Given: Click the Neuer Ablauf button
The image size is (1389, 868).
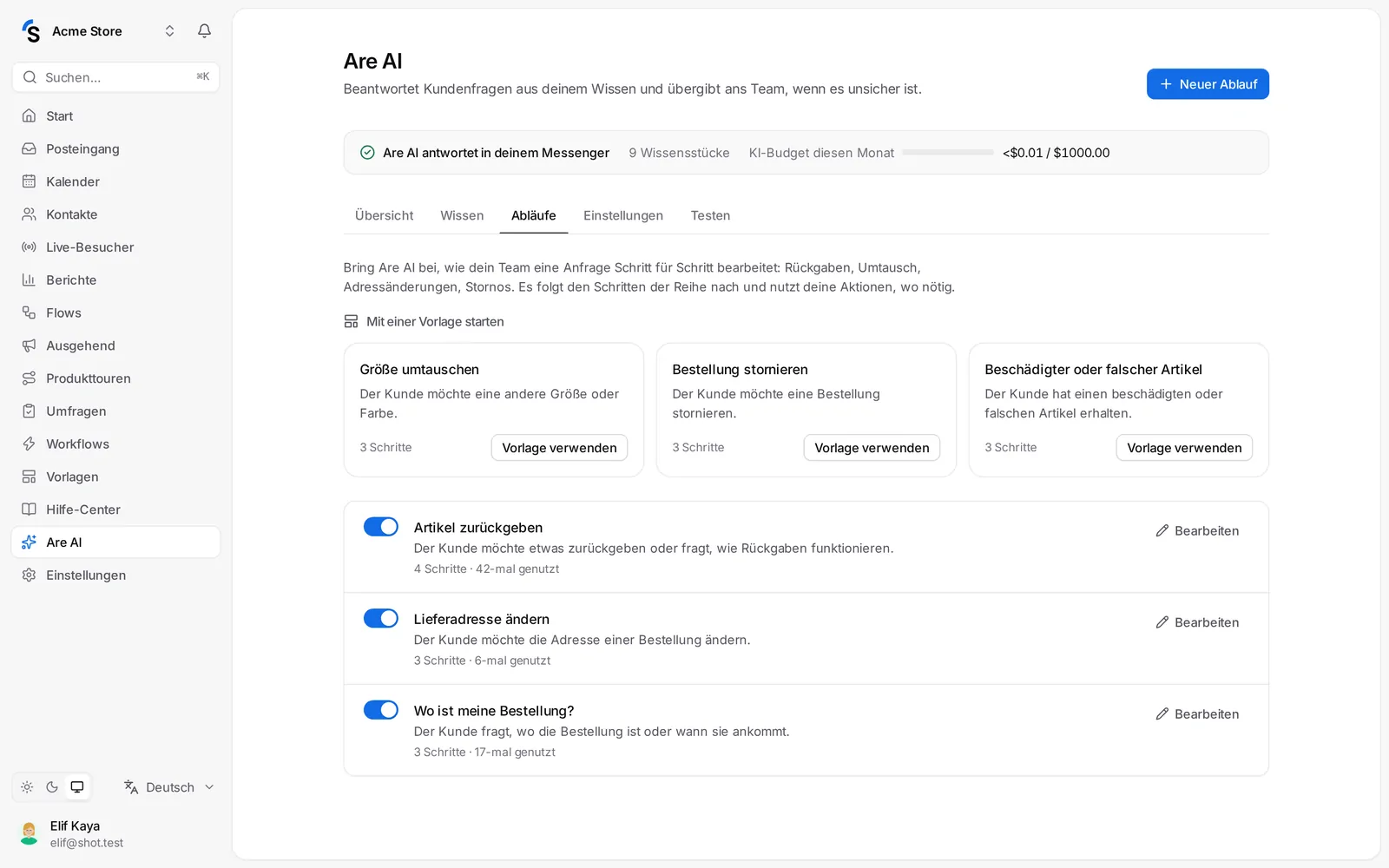Looking at the screenshot, I should [x=1208, y=84].
